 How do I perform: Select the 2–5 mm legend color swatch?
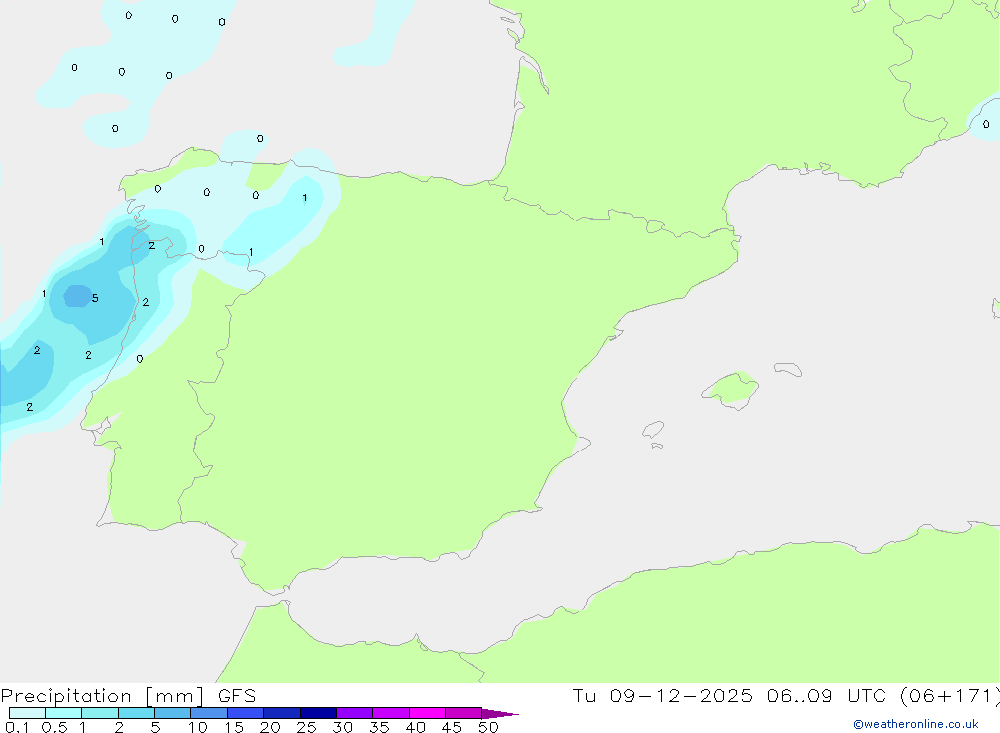(136, 713)
